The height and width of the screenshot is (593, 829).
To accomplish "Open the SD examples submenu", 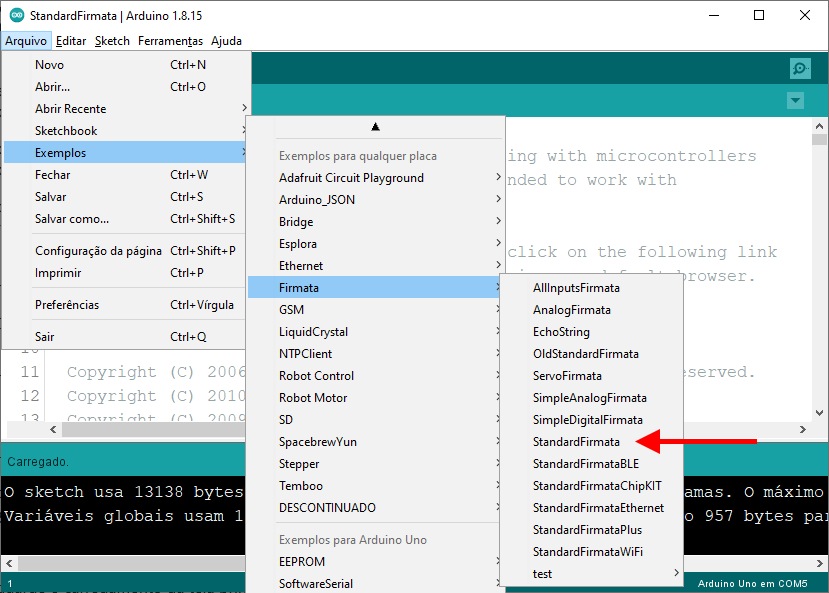I will pyautogui.click(x=375, y=420).
